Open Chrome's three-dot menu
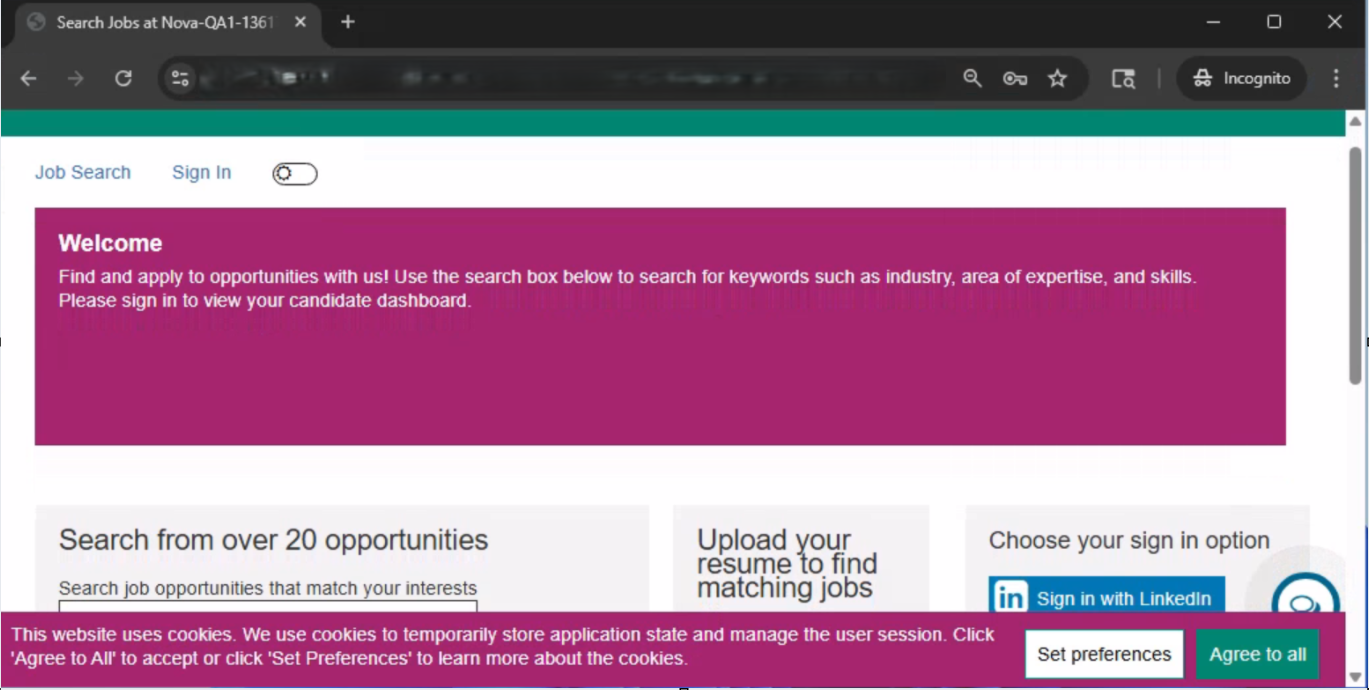This screenshot has height=690, width=1369. [x=1336, y=78]
